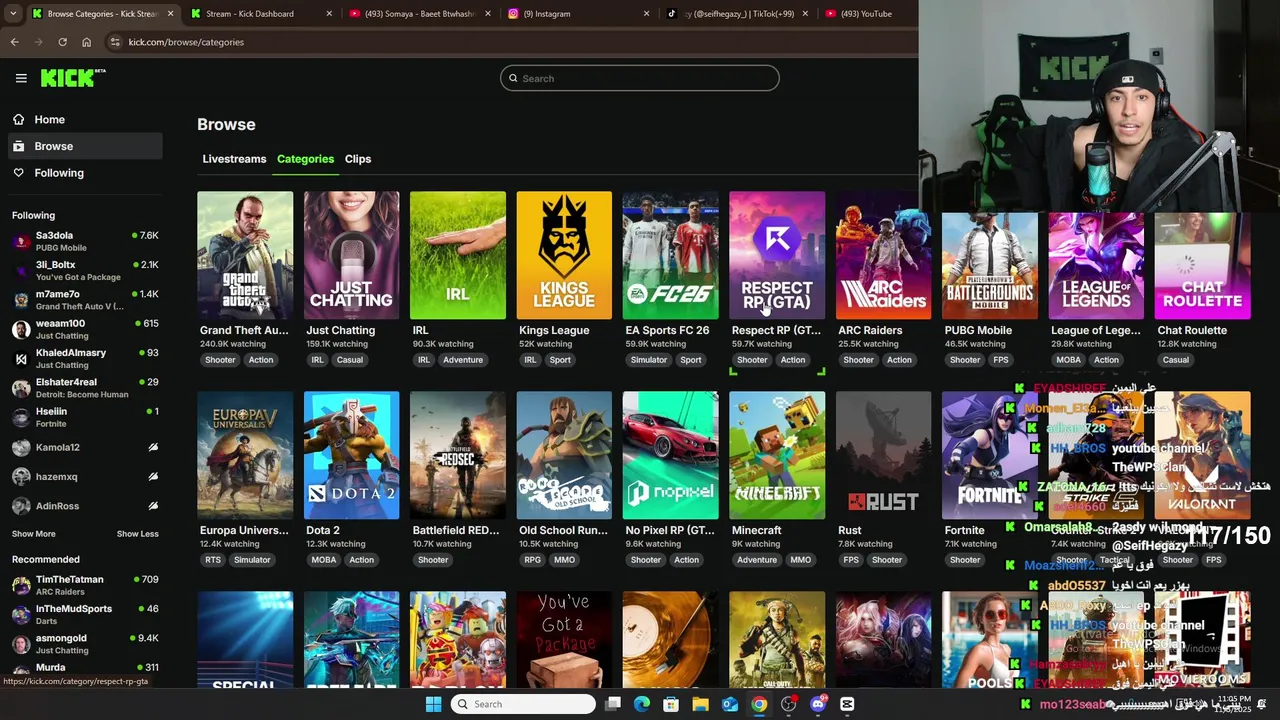Open Discord from taskbar
The width and height of the screenshot is (1280, 720).
click(x=818, y=704)
